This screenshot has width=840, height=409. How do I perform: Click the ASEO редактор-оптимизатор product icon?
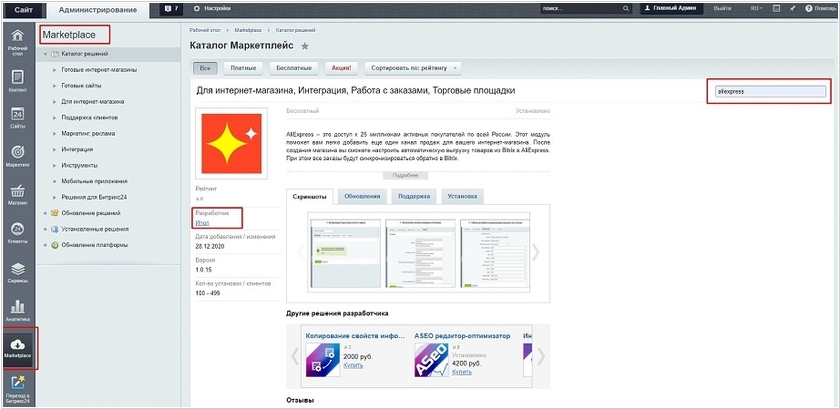click(431, 360)
